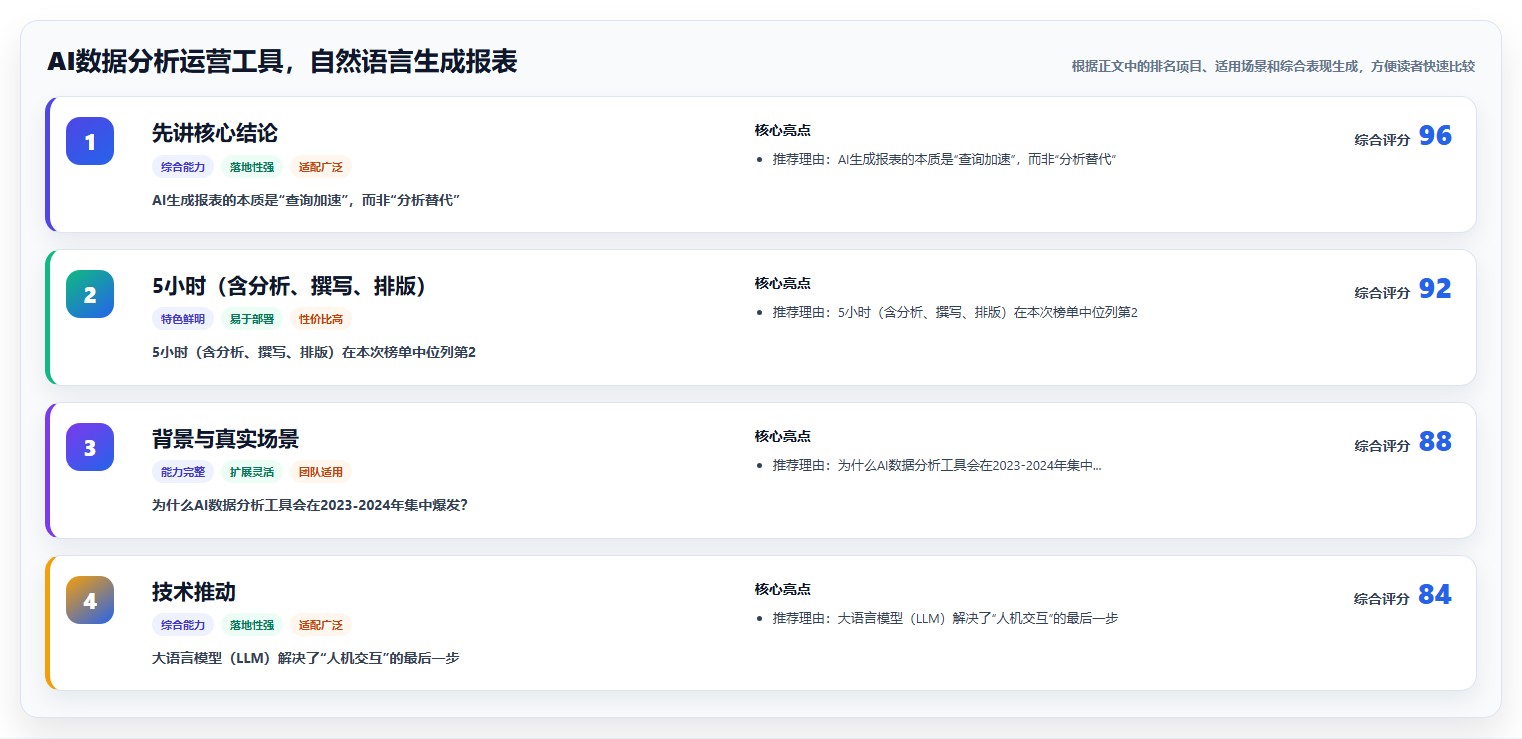Click description '为什么AI数据分析工具会在2023-2024年集中爆发?'
Screen dimensions: 1522x739
pyautogui.click(x=310, y=506)
